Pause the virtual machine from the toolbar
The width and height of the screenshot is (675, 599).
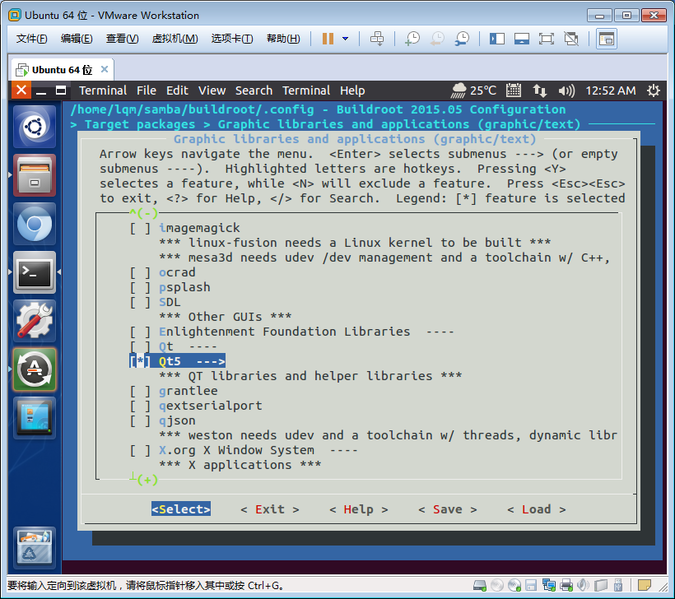(x=328, y=38)
